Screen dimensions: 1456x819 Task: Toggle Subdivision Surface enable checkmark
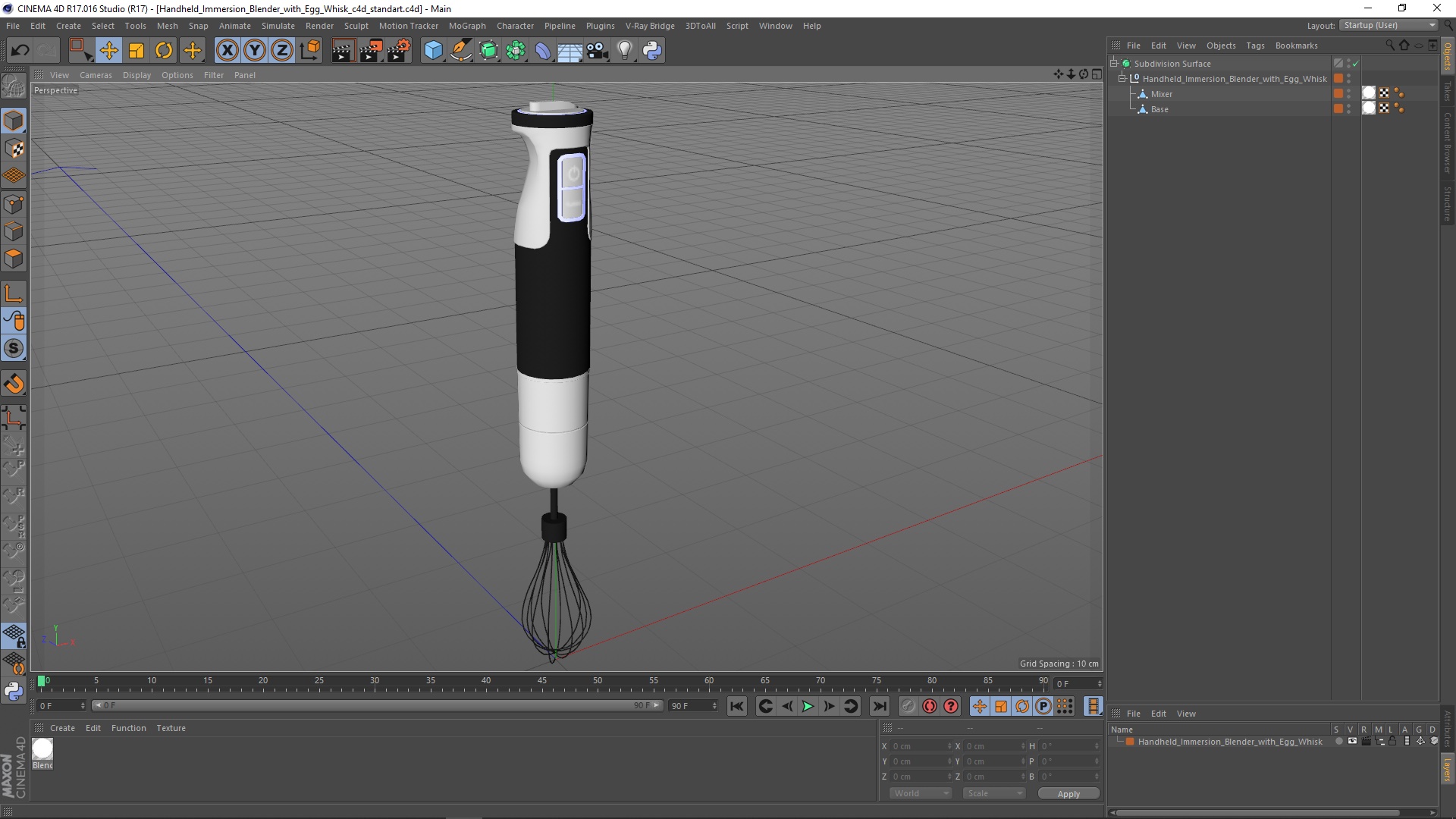(1355, 64)
